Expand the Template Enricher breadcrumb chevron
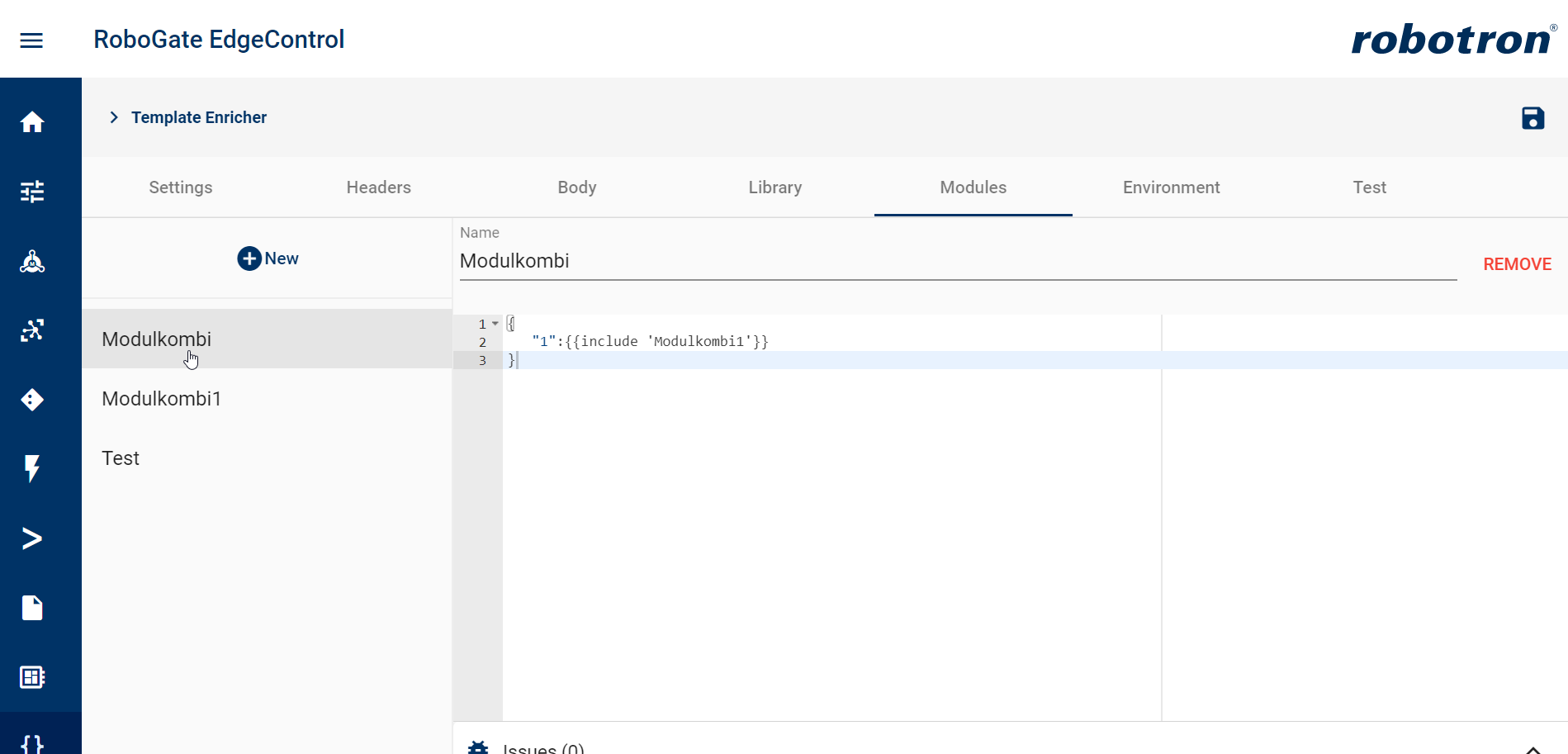This screenshot has height=754, width=1568. [114, 117]
